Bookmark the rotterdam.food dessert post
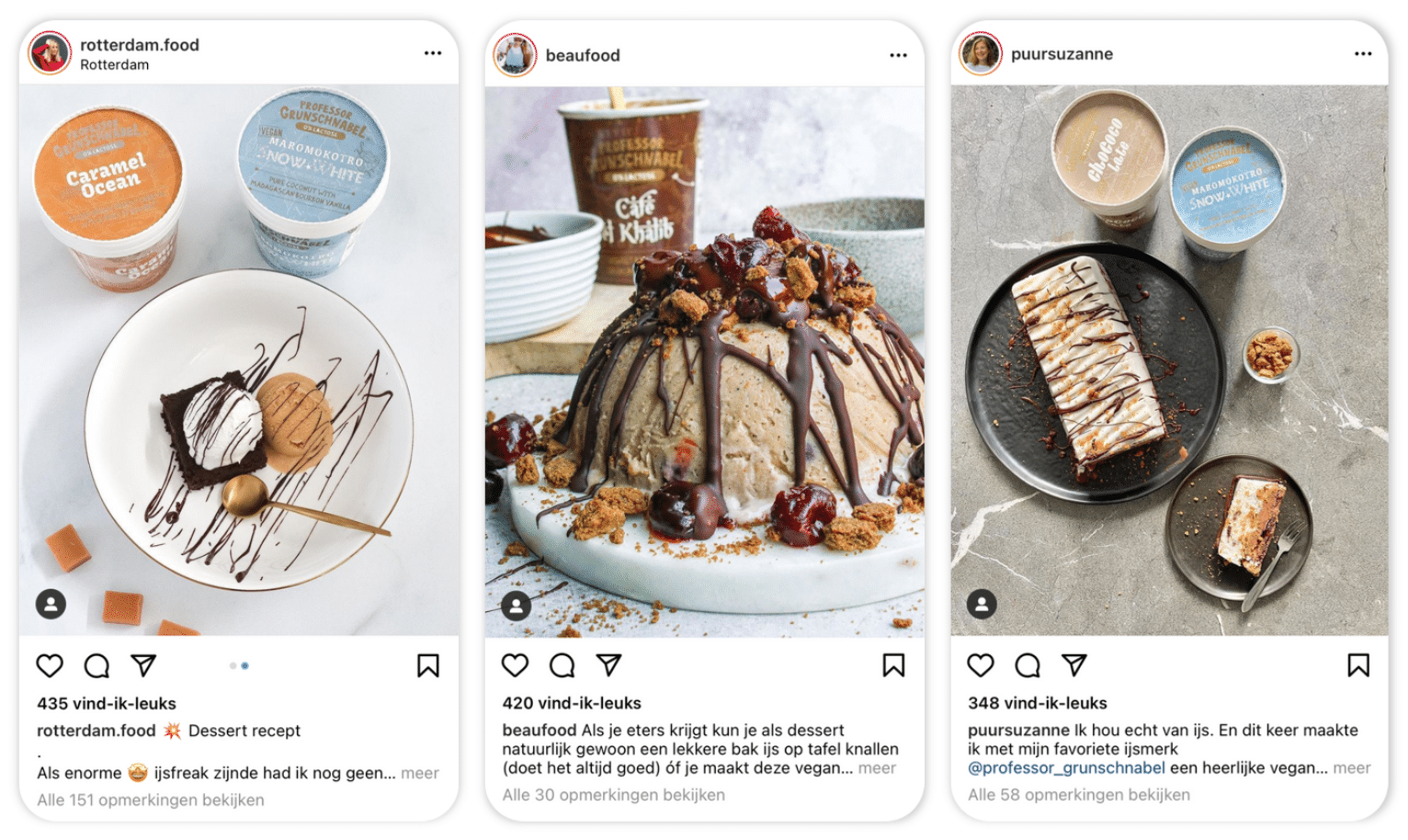 point(428,665)
